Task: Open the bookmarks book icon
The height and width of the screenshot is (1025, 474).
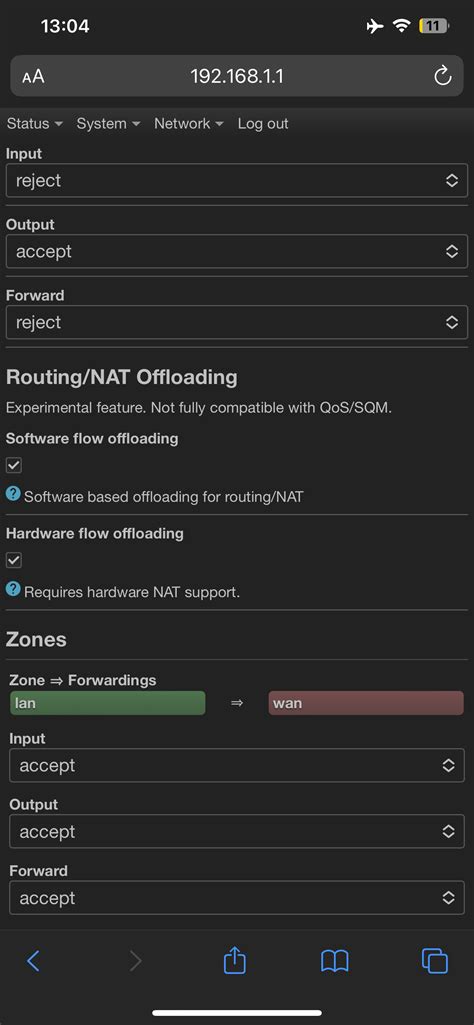Action: point(335,961)
